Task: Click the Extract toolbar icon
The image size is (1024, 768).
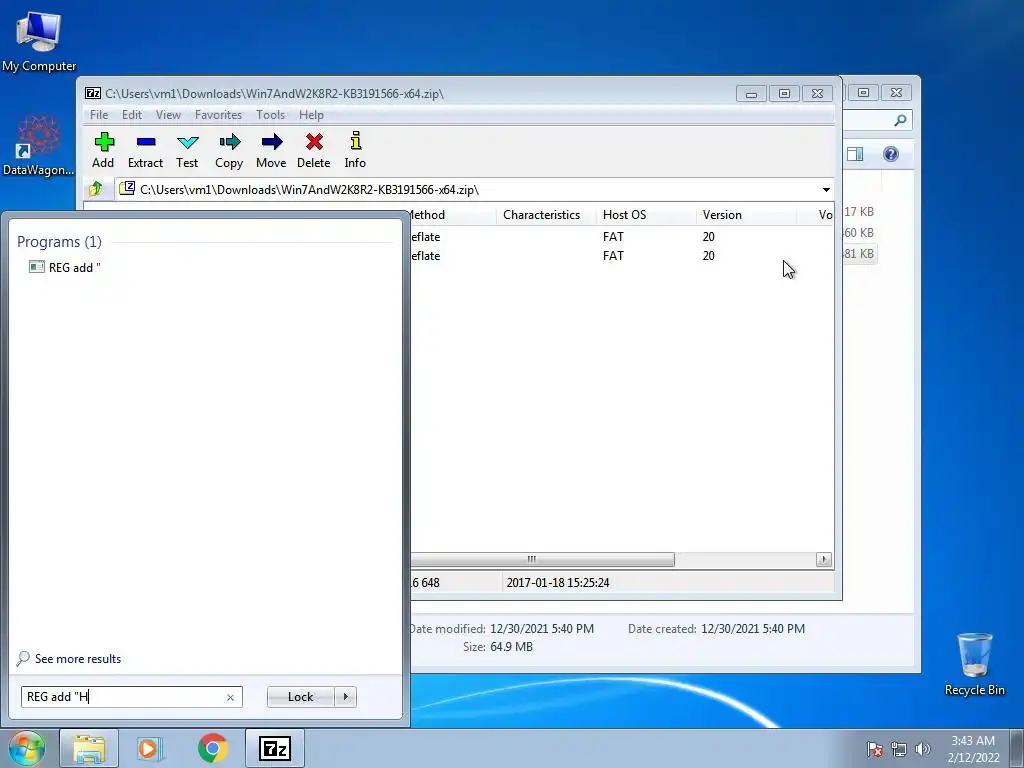Action: click(x=145, y=151)
